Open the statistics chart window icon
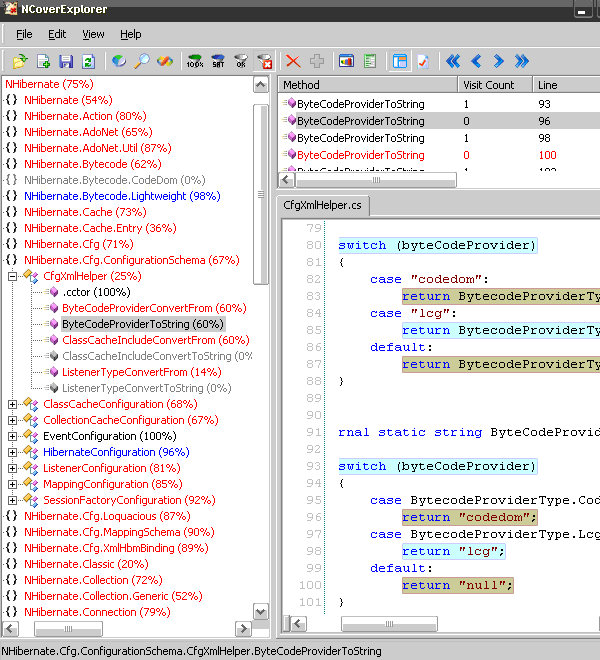The width and height of the screenshot is (600, 660). tap(346, 61)
